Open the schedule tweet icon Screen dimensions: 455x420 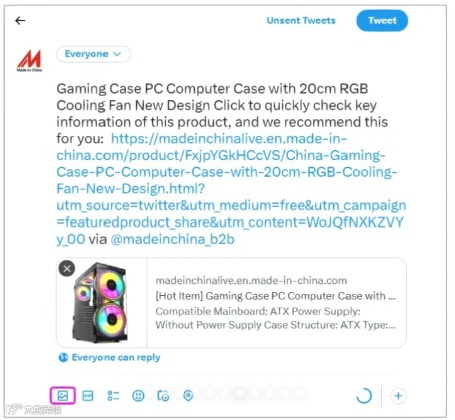(163, 396)
